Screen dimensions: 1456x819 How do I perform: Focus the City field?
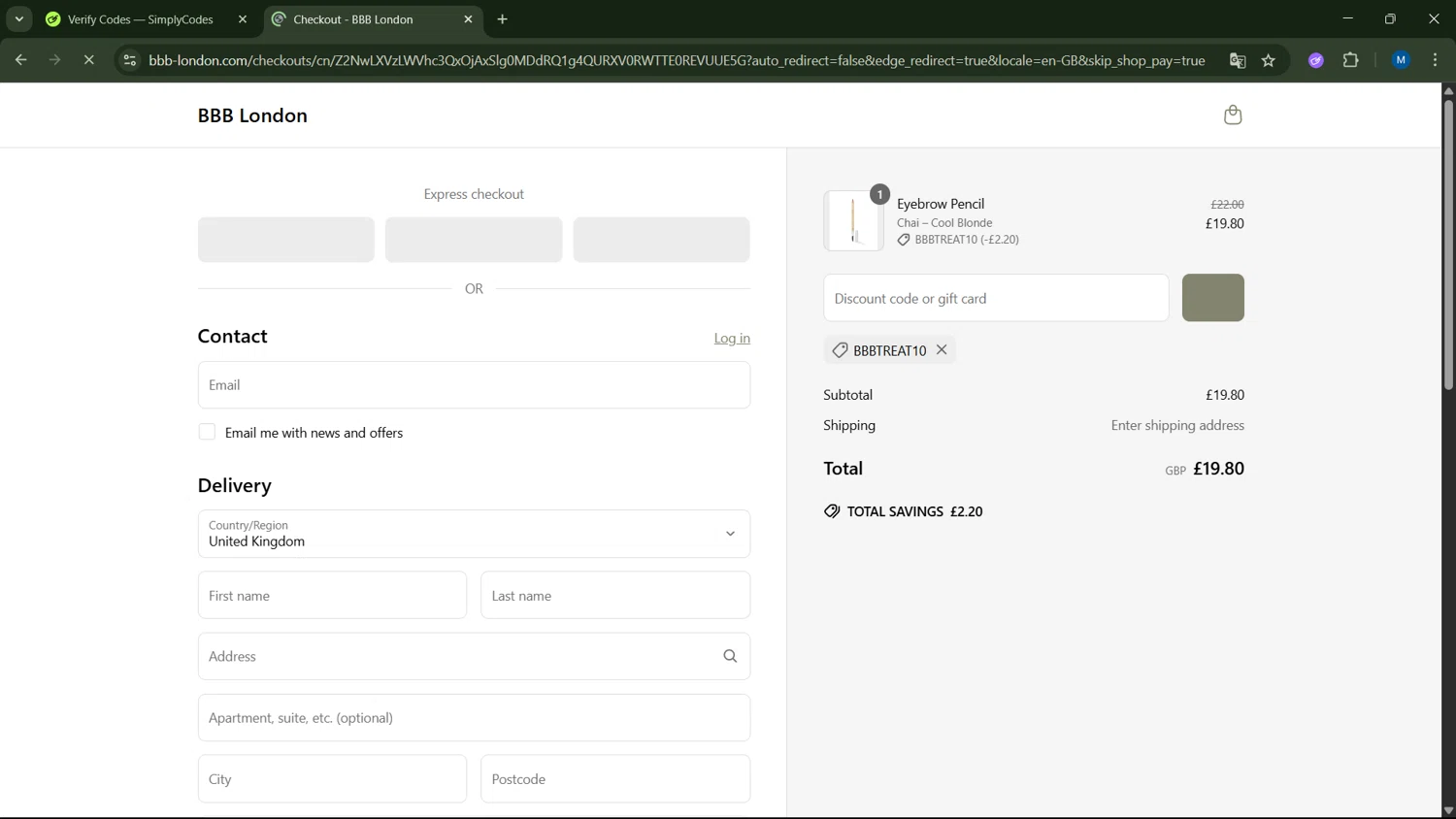pos(332,779)
